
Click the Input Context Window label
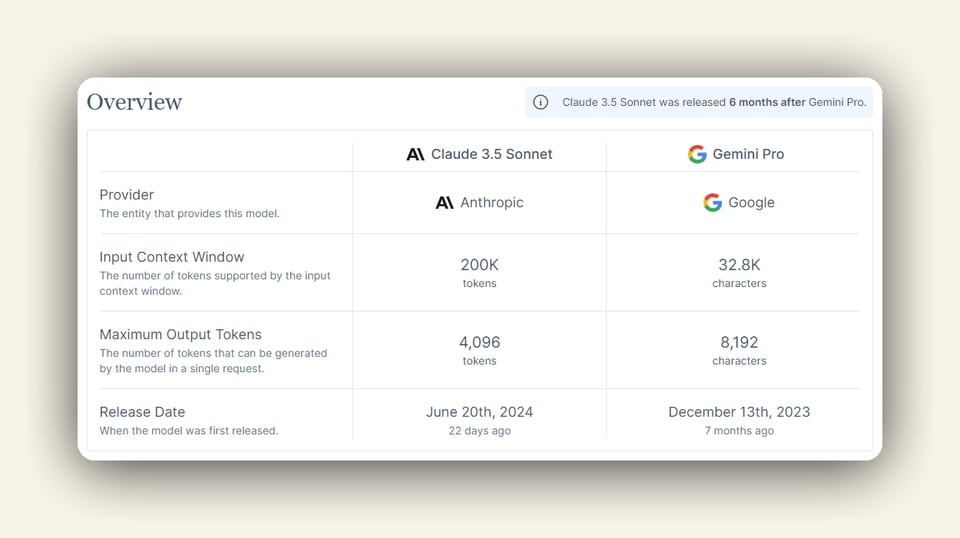[x=171, y=257]
